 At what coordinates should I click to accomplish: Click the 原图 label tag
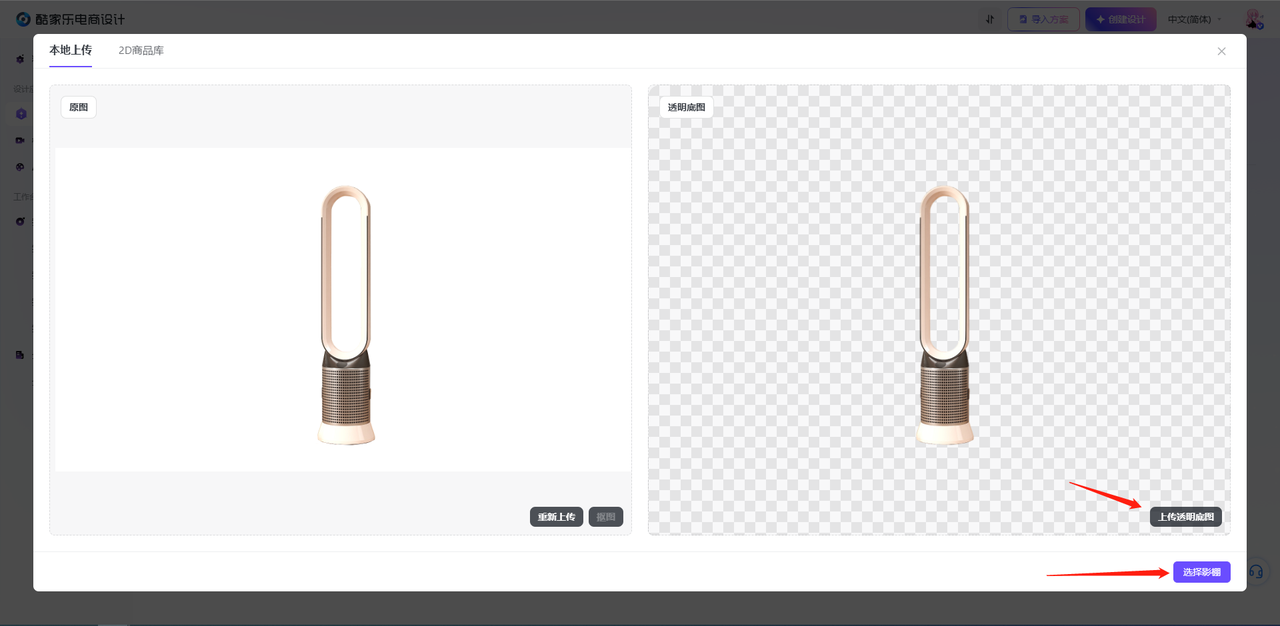point(79,107)
